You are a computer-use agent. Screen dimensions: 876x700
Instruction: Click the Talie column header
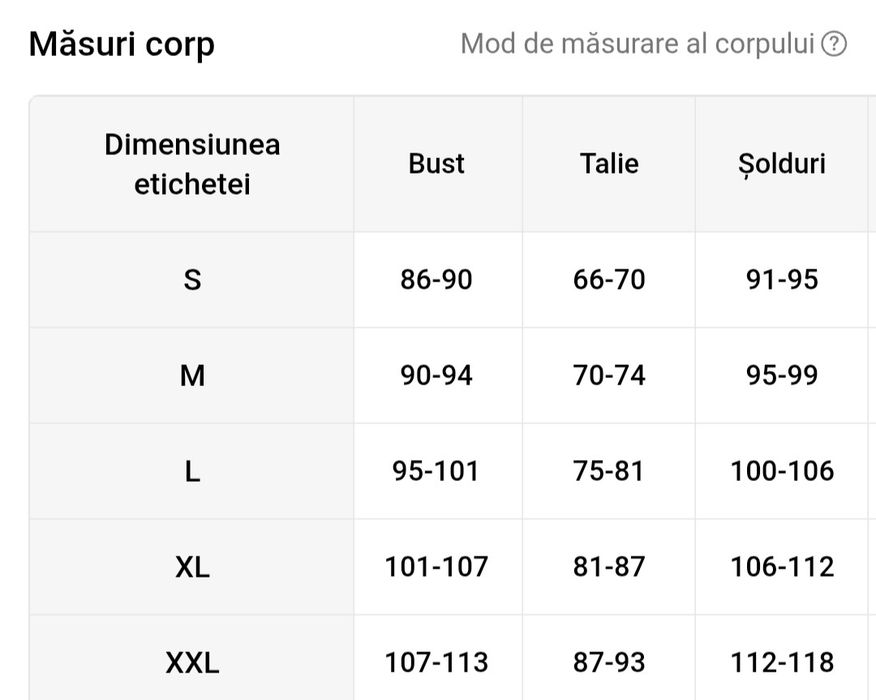point(608,164)
